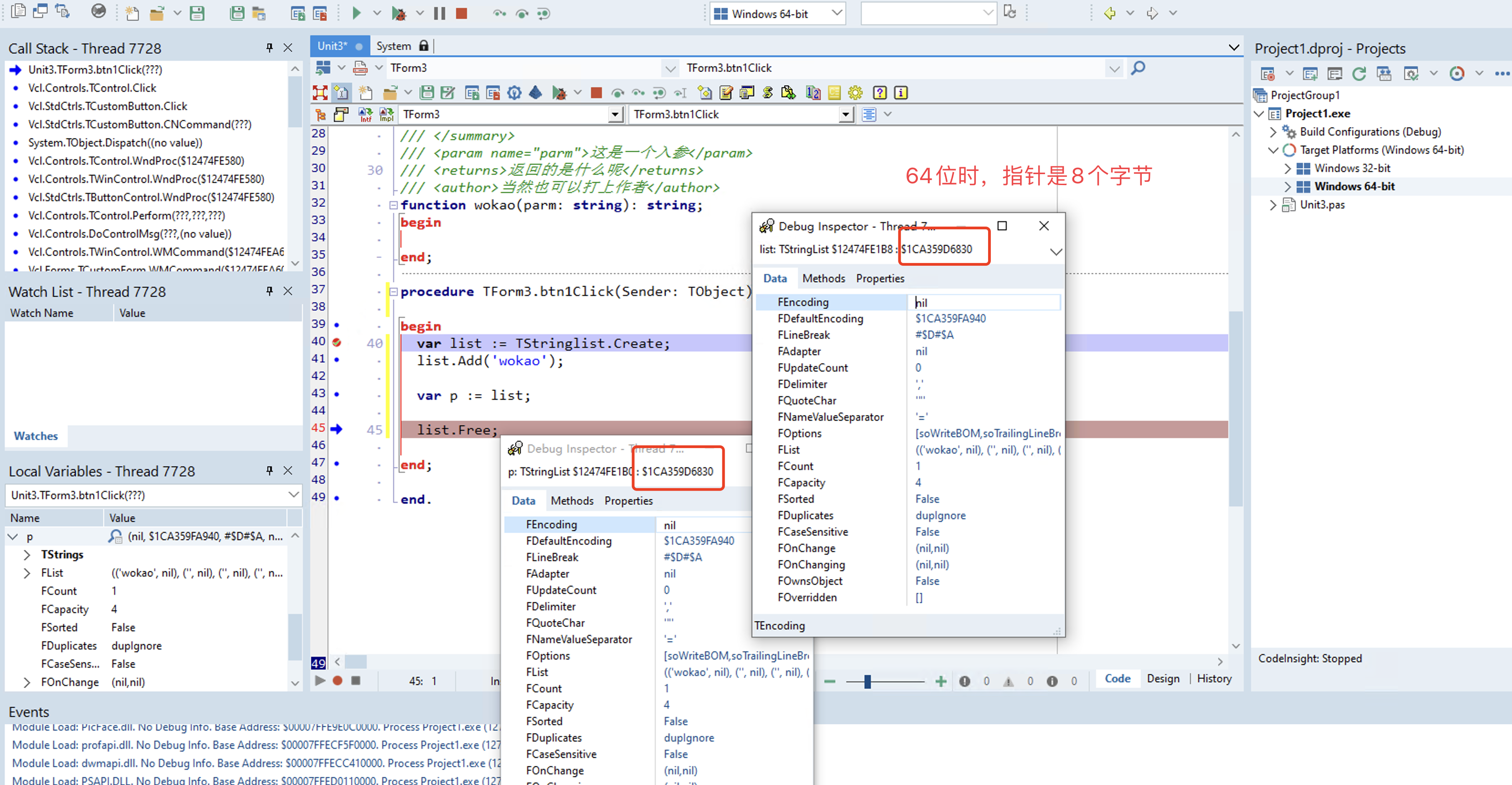Open the Windows 64-bit platform dropdown

click(x=837, y=13)
